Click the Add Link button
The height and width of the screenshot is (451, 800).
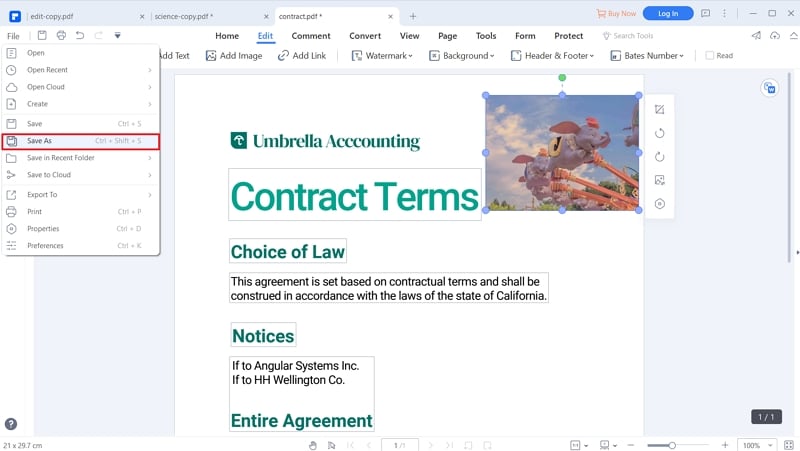point(302,56)
